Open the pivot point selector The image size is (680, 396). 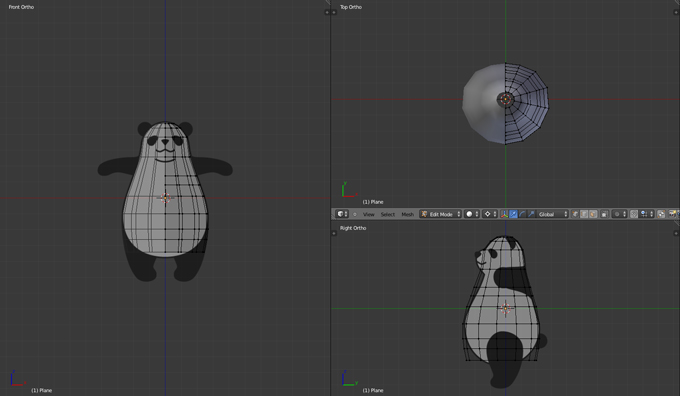[490, 214]
